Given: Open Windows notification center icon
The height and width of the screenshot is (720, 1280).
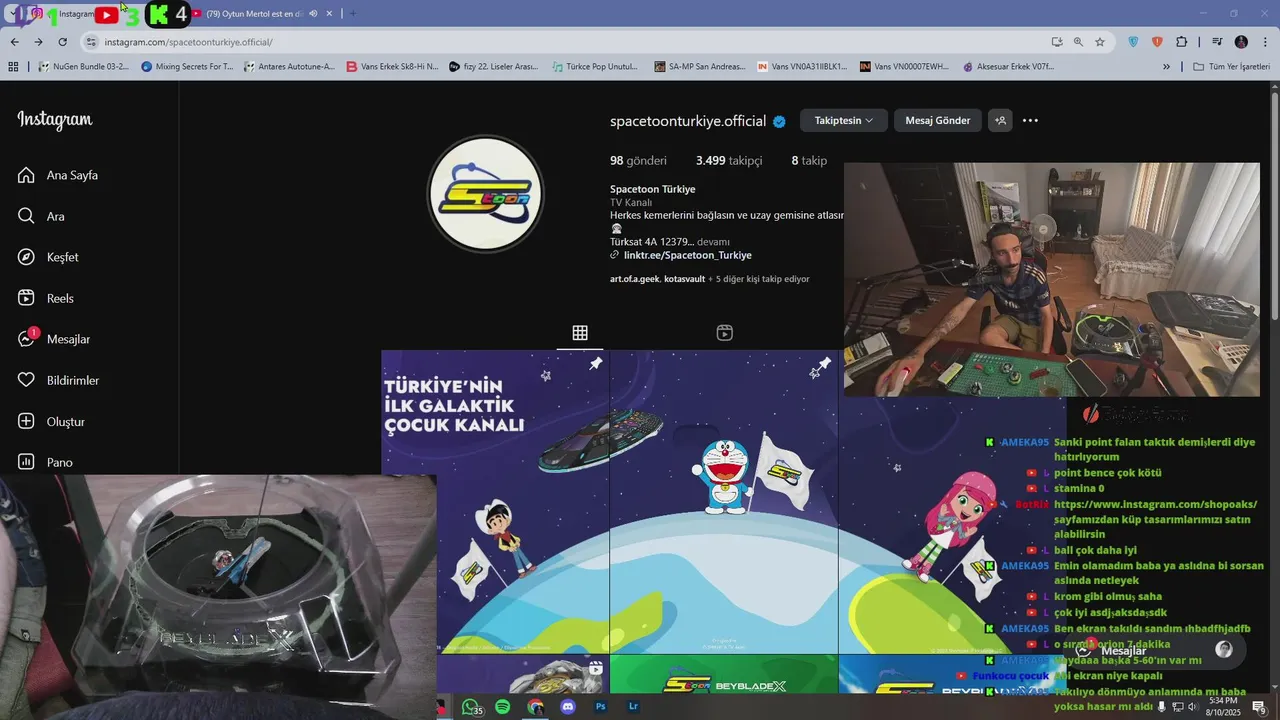Looking at the screenshot, I should [1259, 707].
